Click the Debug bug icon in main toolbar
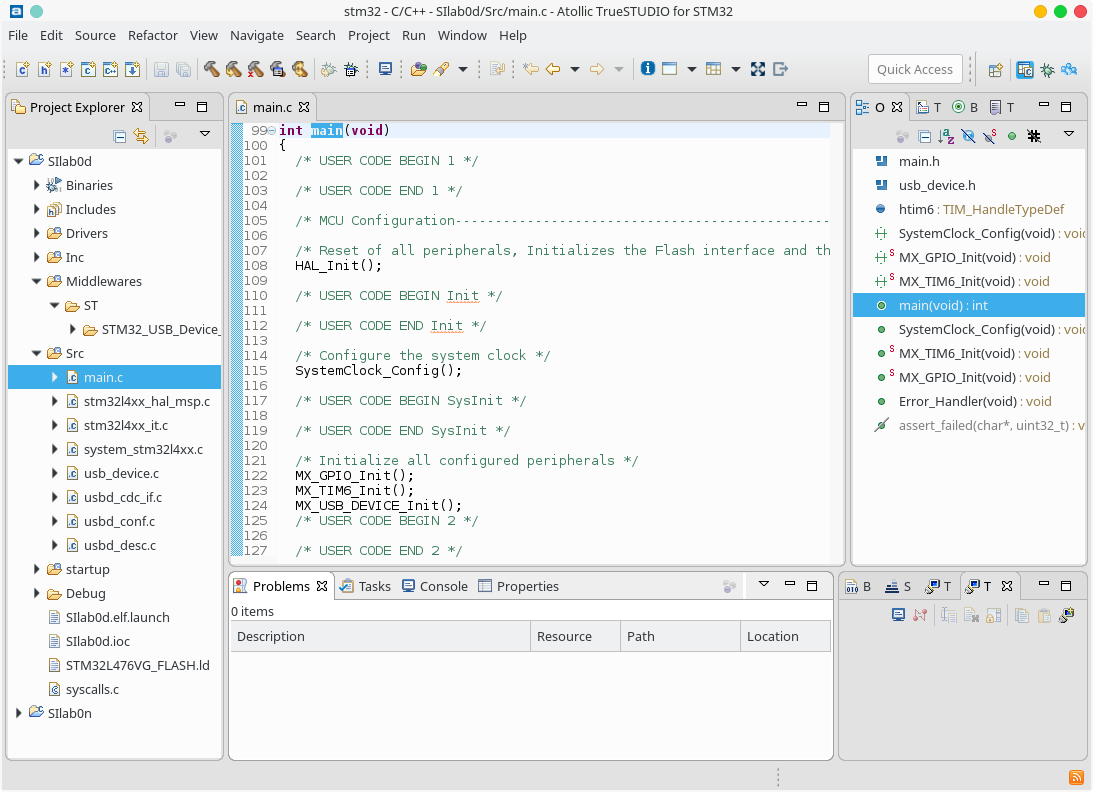1093x792 pixels. pos(350,69)
